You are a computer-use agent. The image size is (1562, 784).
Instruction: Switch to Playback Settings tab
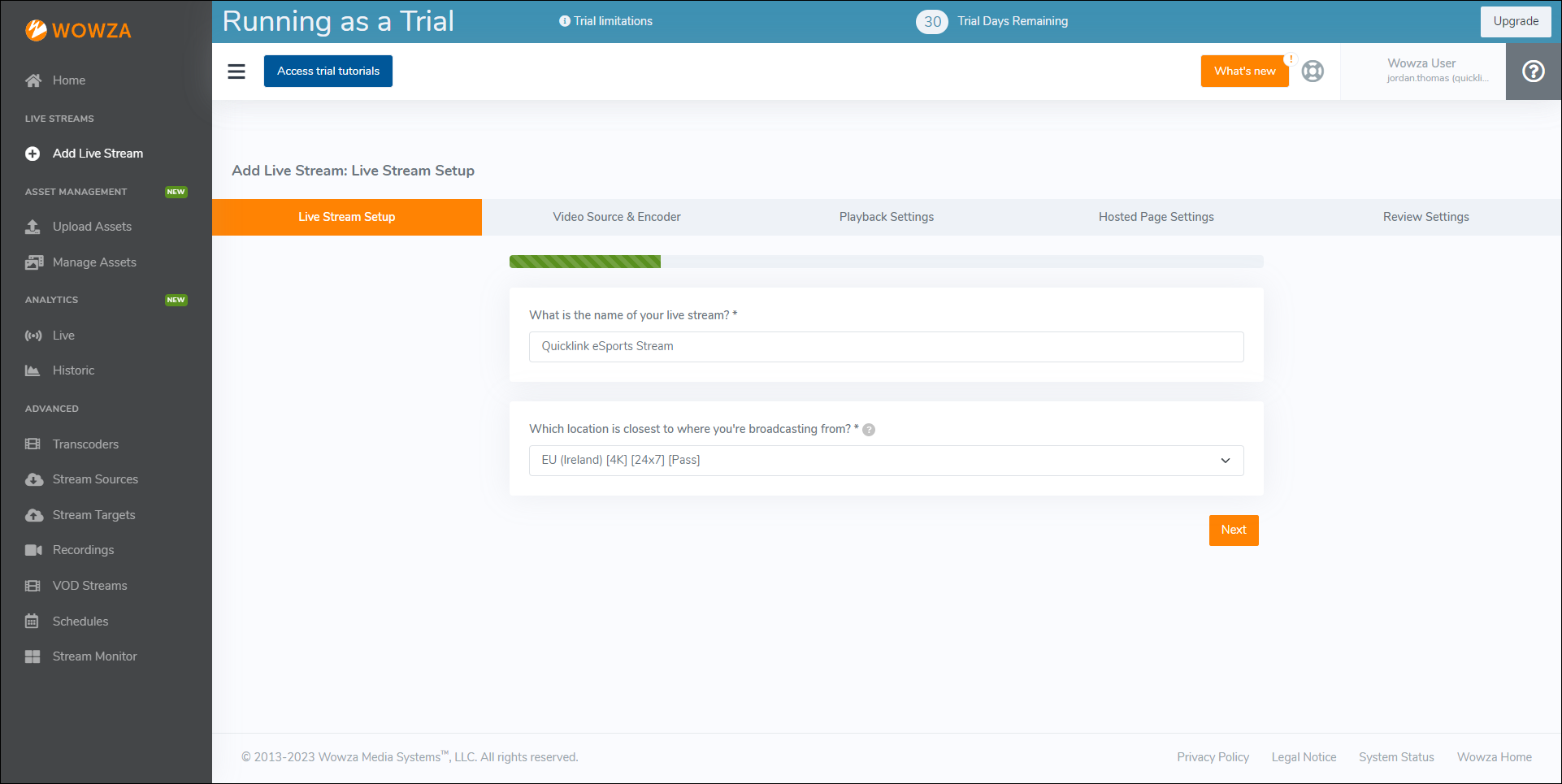(x=886, y=217)
